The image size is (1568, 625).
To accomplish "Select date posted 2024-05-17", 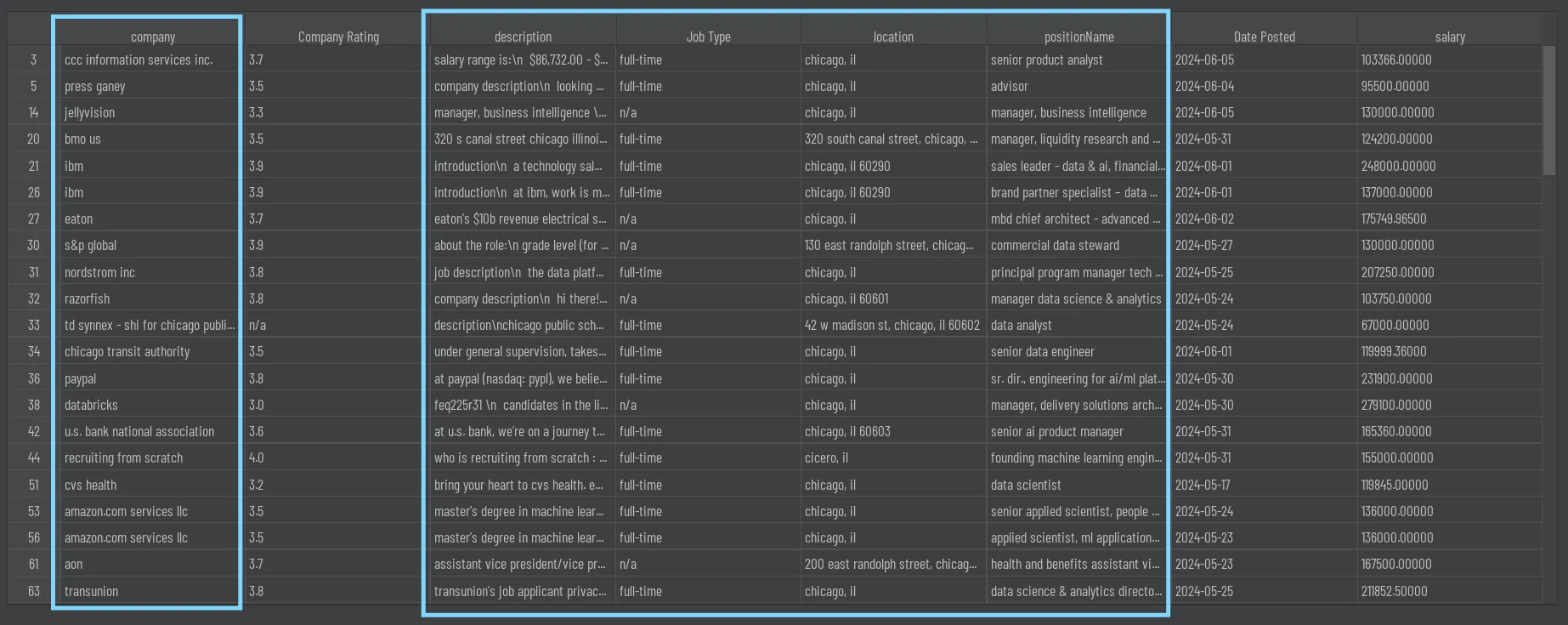I will pos(1264,485).
